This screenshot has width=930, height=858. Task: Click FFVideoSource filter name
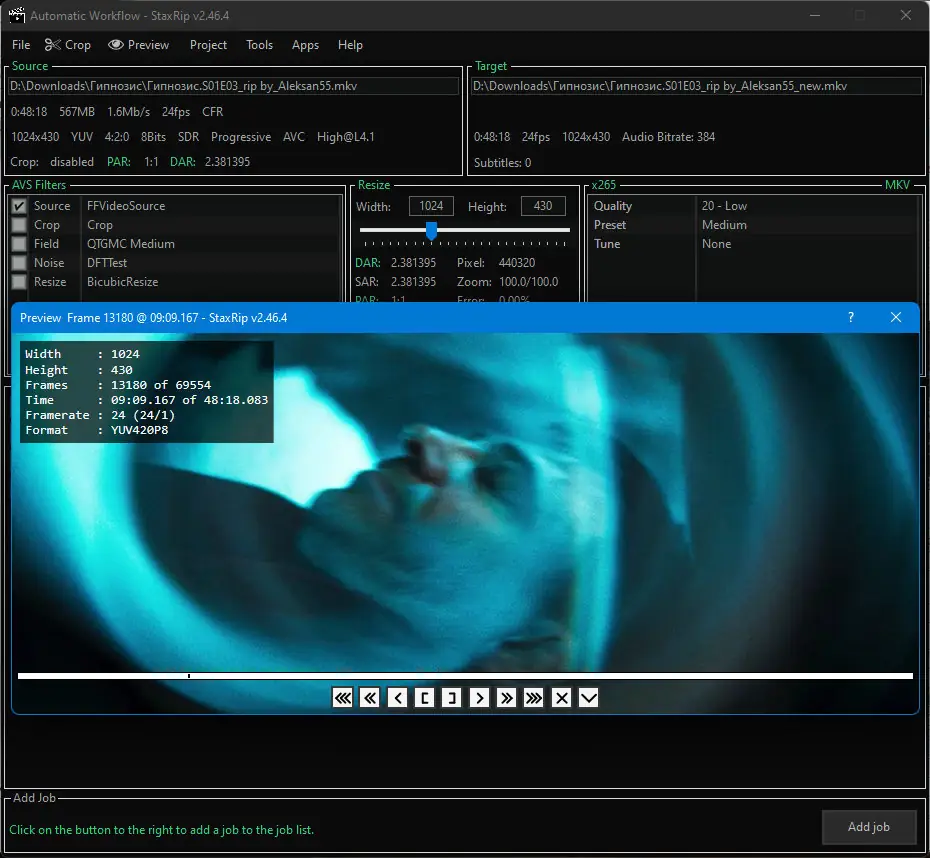click(126, 206)
